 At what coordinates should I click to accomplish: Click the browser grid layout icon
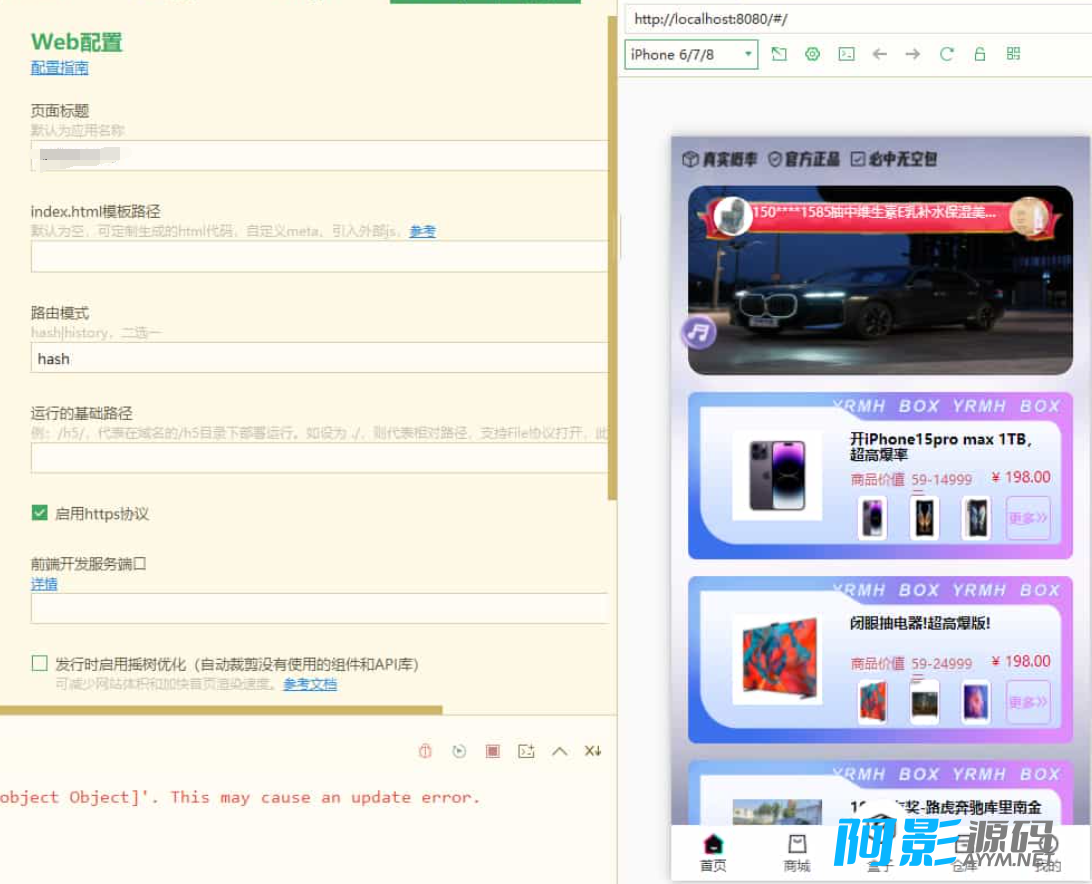click(x=1013, y=54)
